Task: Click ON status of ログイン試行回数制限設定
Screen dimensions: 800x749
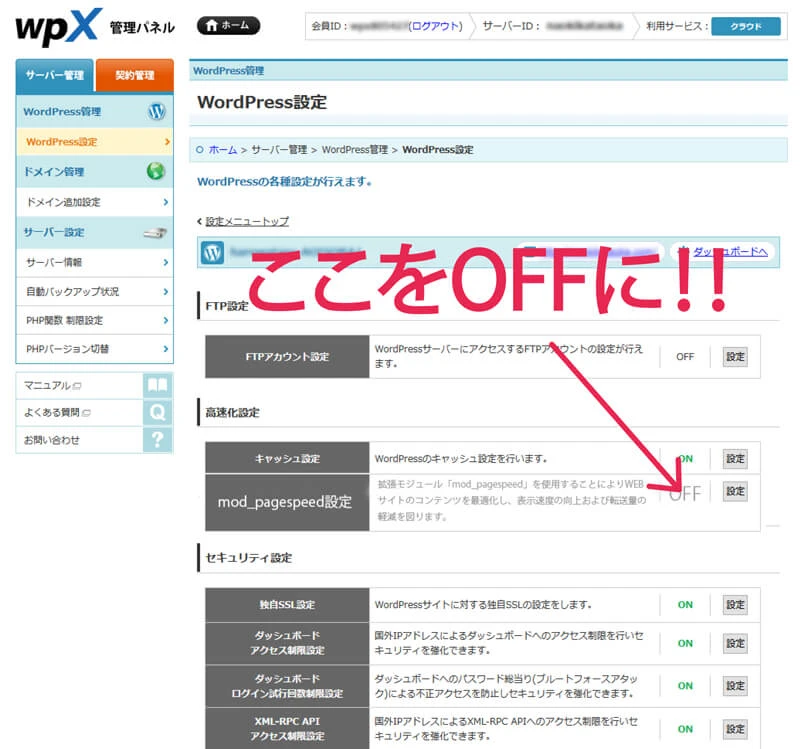Action: click(685, 686)
